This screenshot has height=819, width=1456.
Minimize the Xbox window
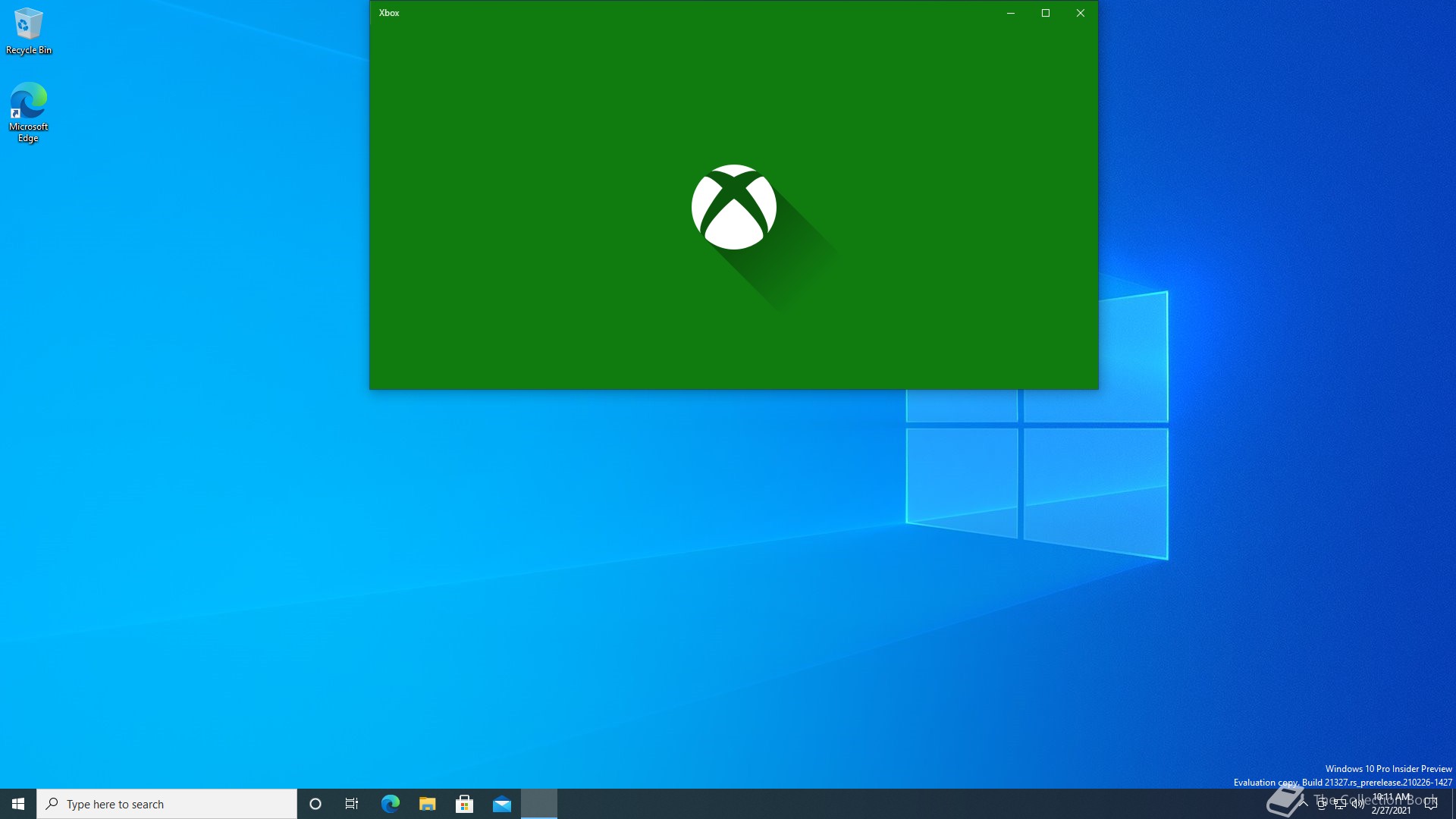point(1010,13)
